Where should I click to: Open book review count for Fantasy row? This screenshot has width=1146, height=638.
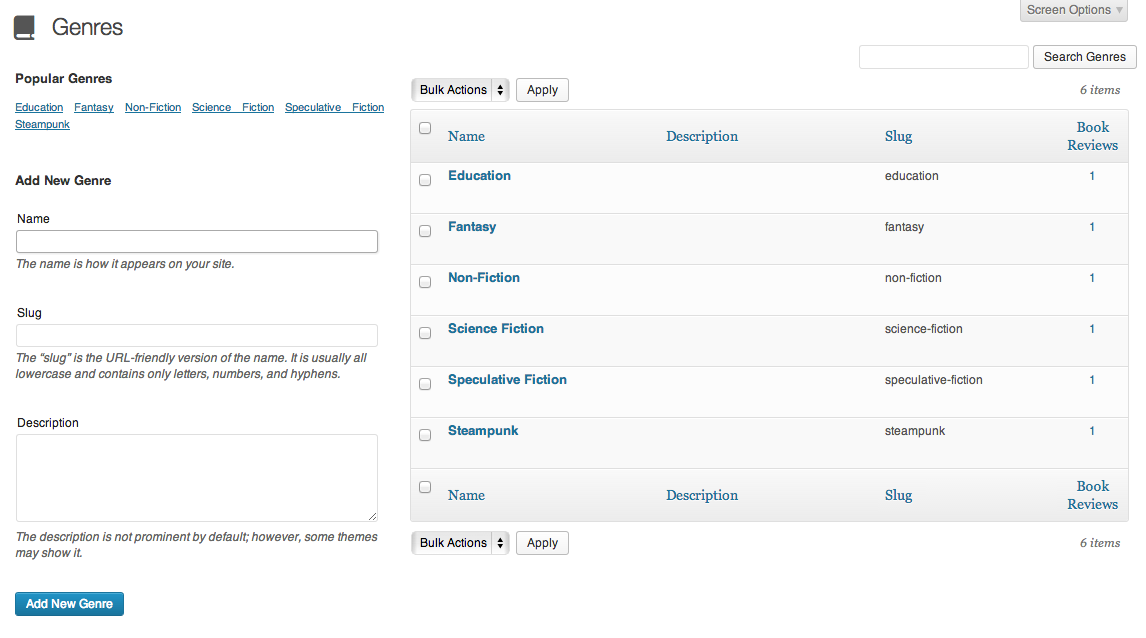[1092, 227]
